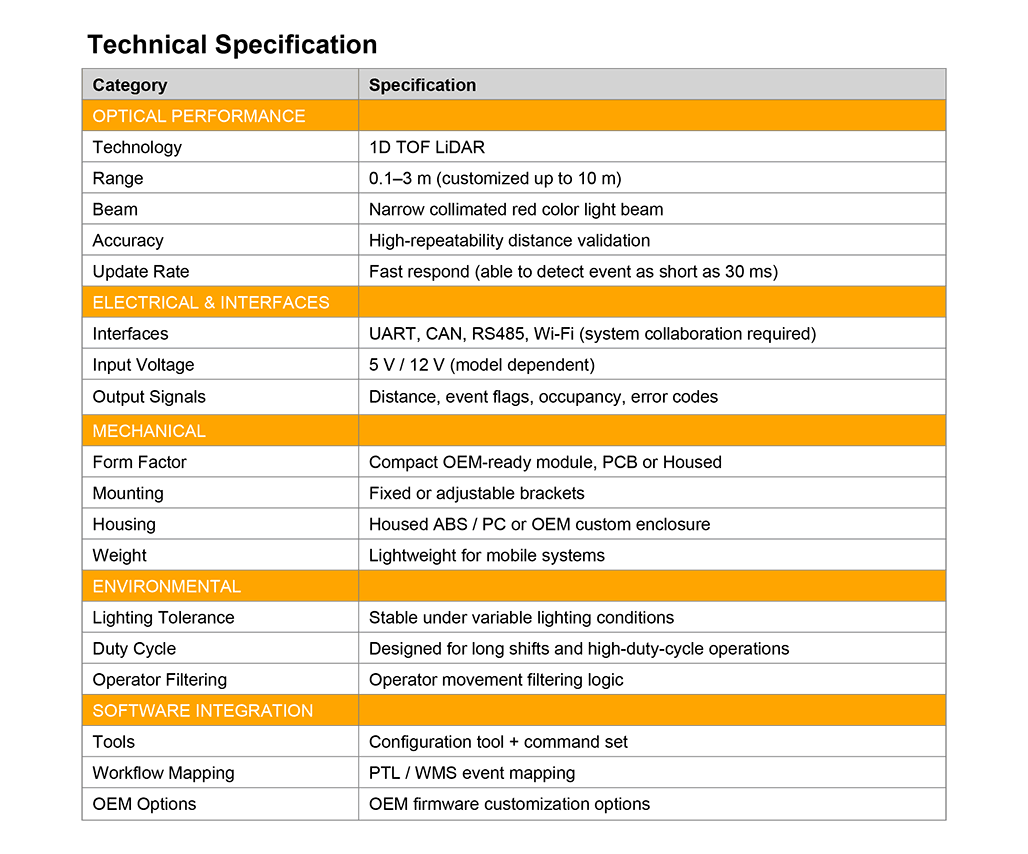Click the OEM Options row label

tap(144, 804)
